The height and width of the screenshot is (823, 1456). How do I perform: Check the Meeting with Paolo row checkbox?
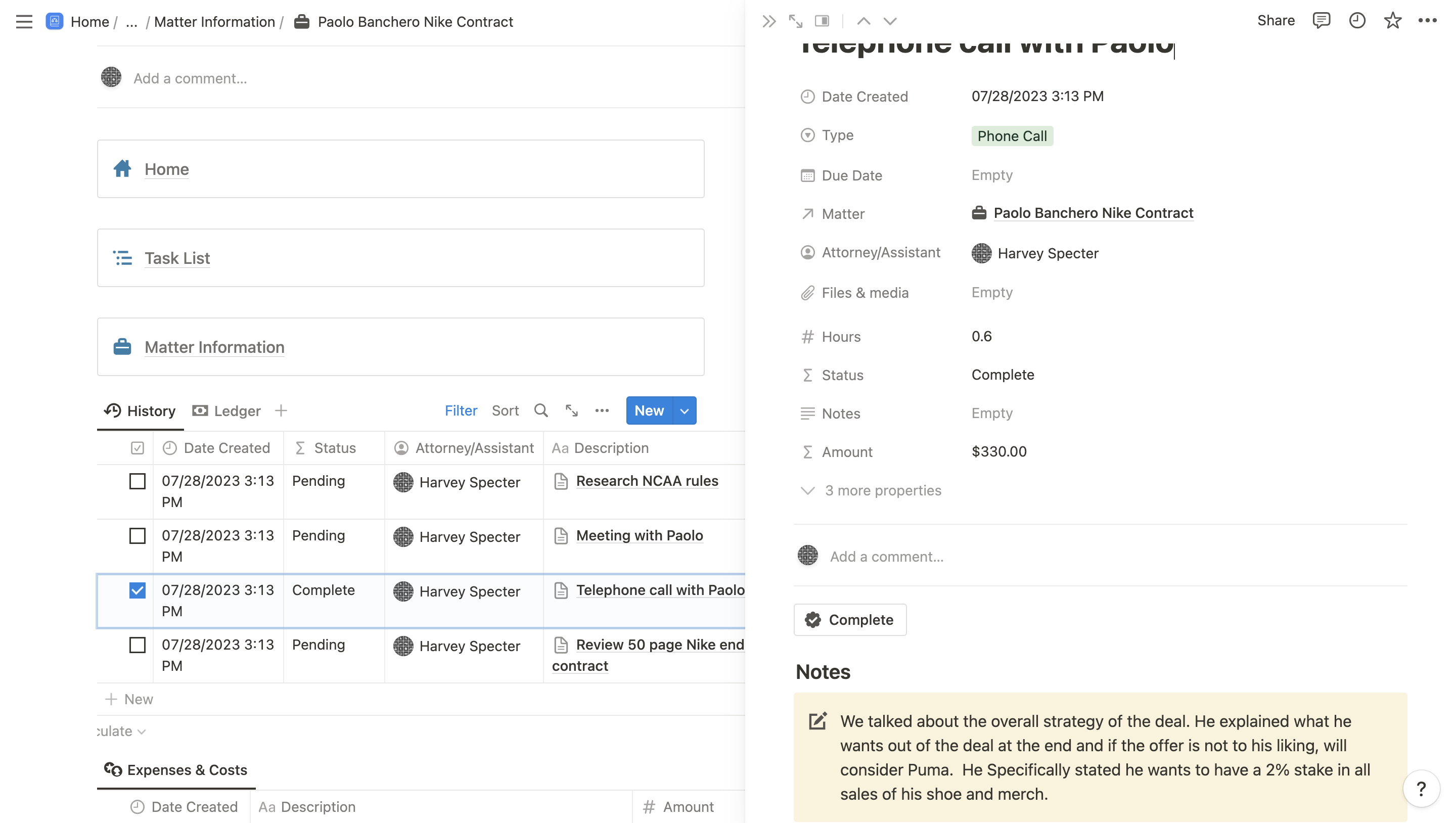click(x=138, y=535)
